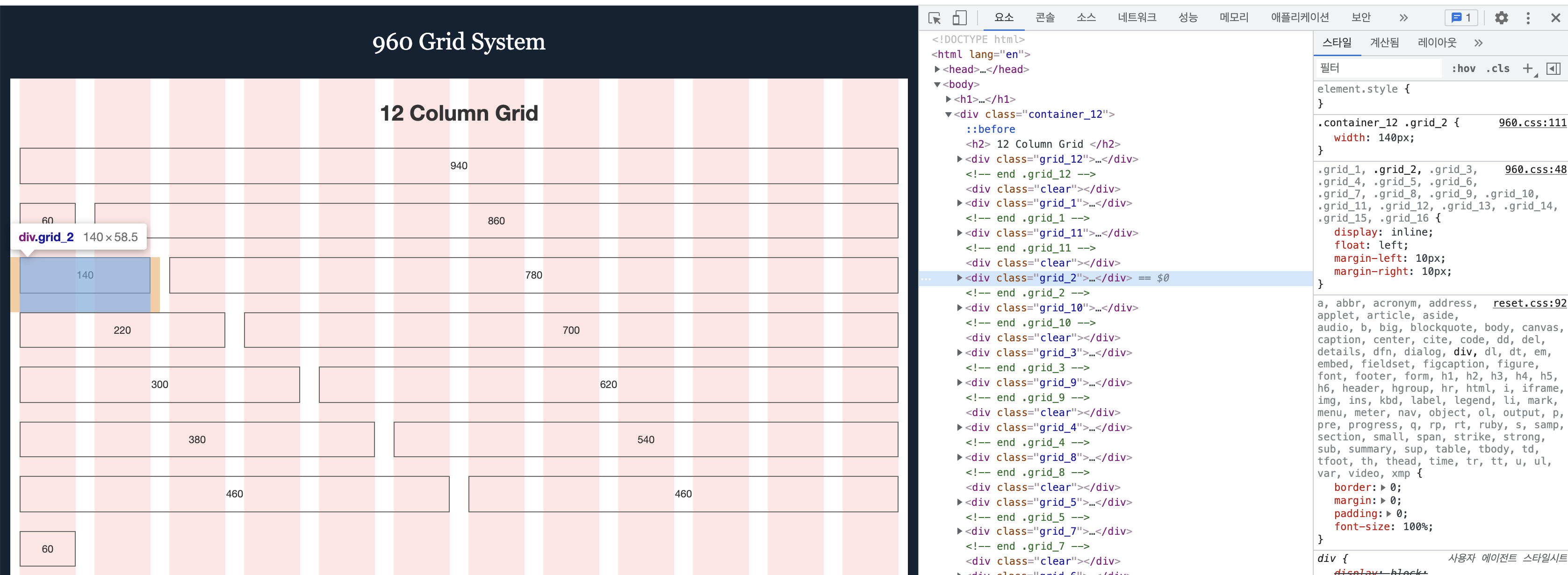The width and height of the screenshot is (1568, 575).
Task: Collapse the body element node
Action: (937, 85)
